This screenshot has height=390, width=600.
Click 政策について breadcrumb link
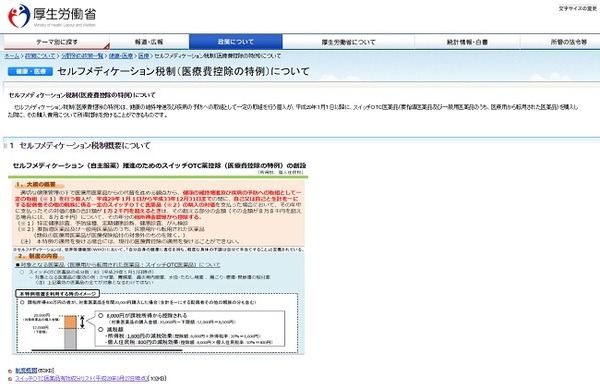click(x=40, y=56)
